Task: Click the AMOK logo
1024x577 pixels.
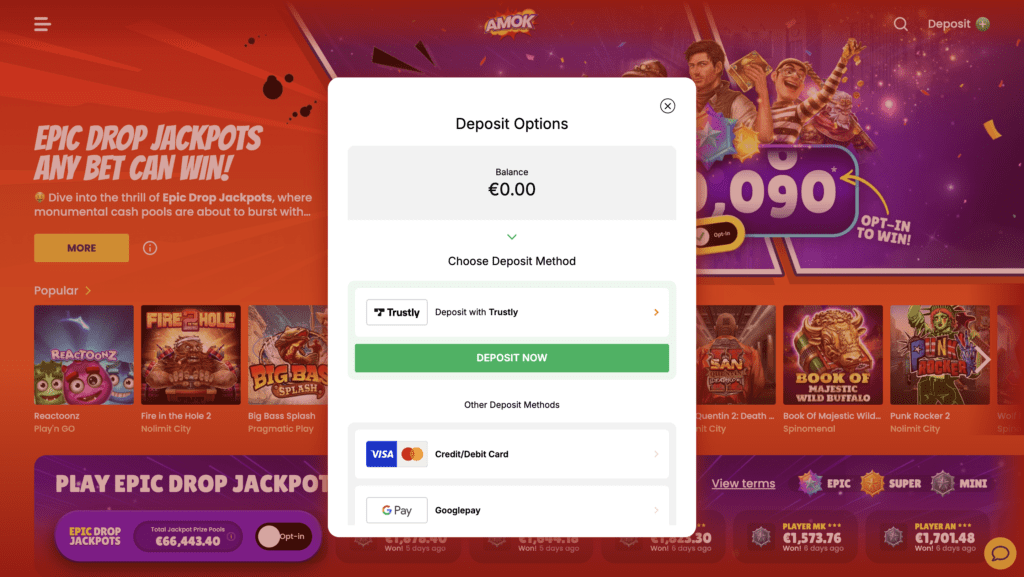Action: [510, 23]
